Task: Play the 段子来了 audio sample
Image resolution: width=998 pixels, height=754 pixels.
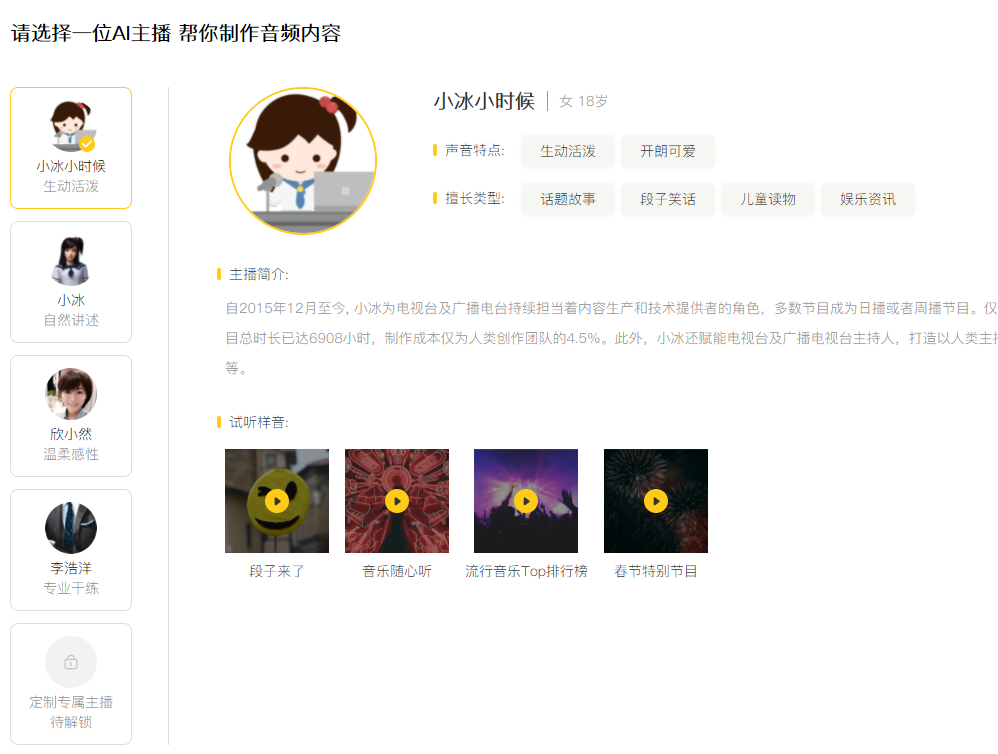Action: (277, 501)
